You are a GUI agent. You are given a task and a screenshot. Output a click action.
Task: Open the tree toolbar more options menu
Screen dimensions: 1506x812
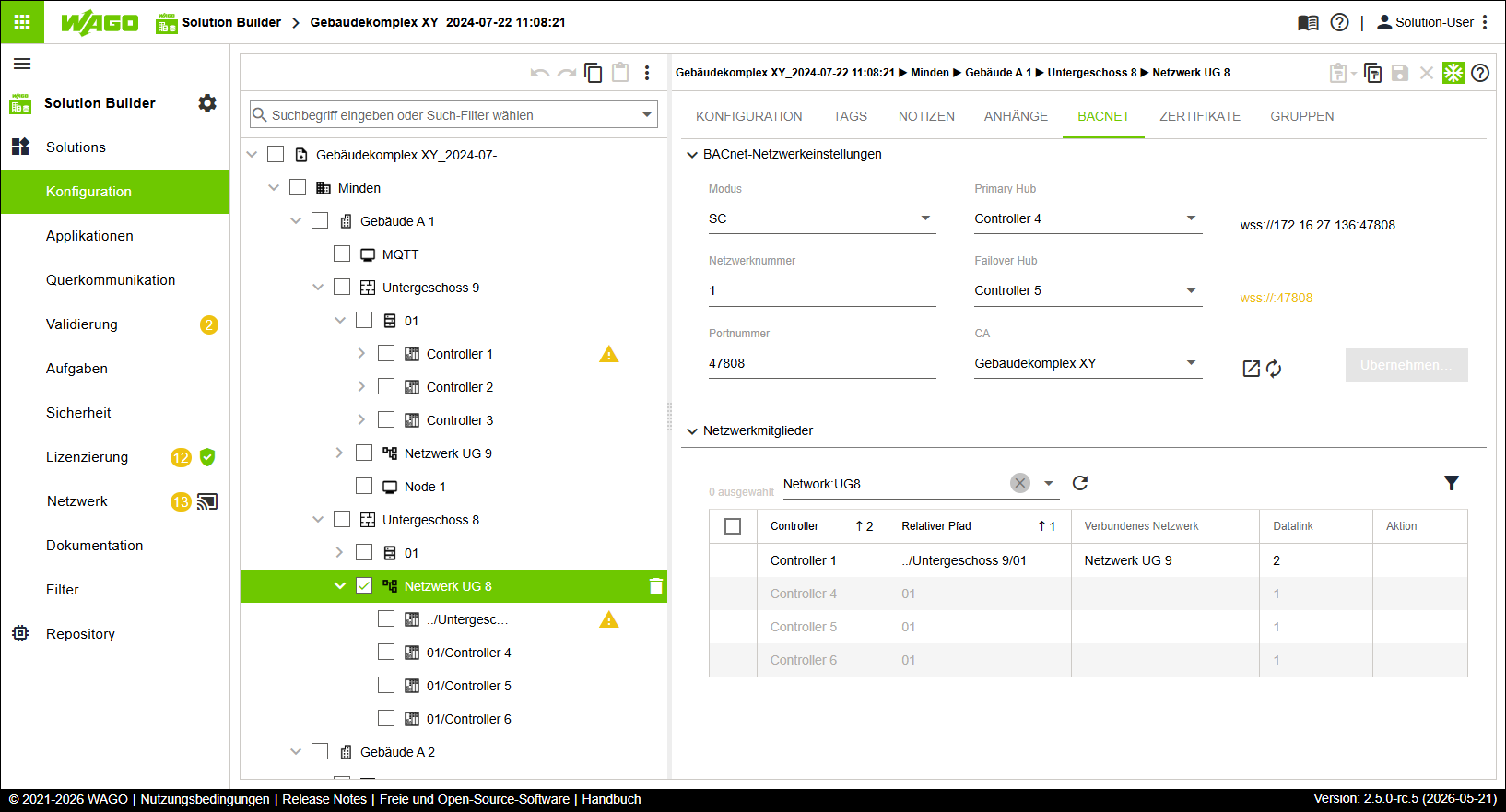pyautogui.click(x=647, y=73)
